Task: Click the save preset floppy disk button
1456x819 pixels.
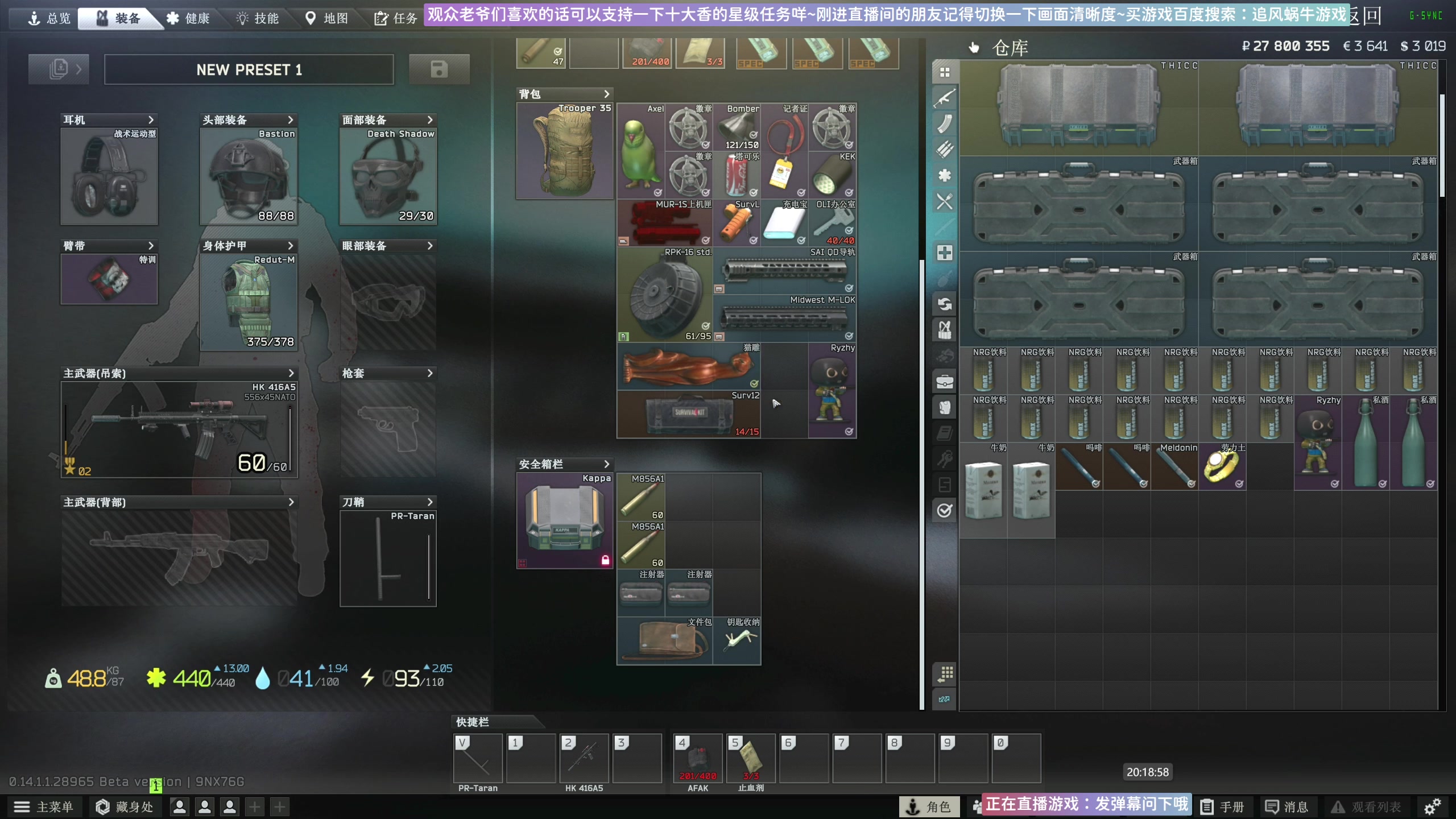Action: click(x=439, y=69)
